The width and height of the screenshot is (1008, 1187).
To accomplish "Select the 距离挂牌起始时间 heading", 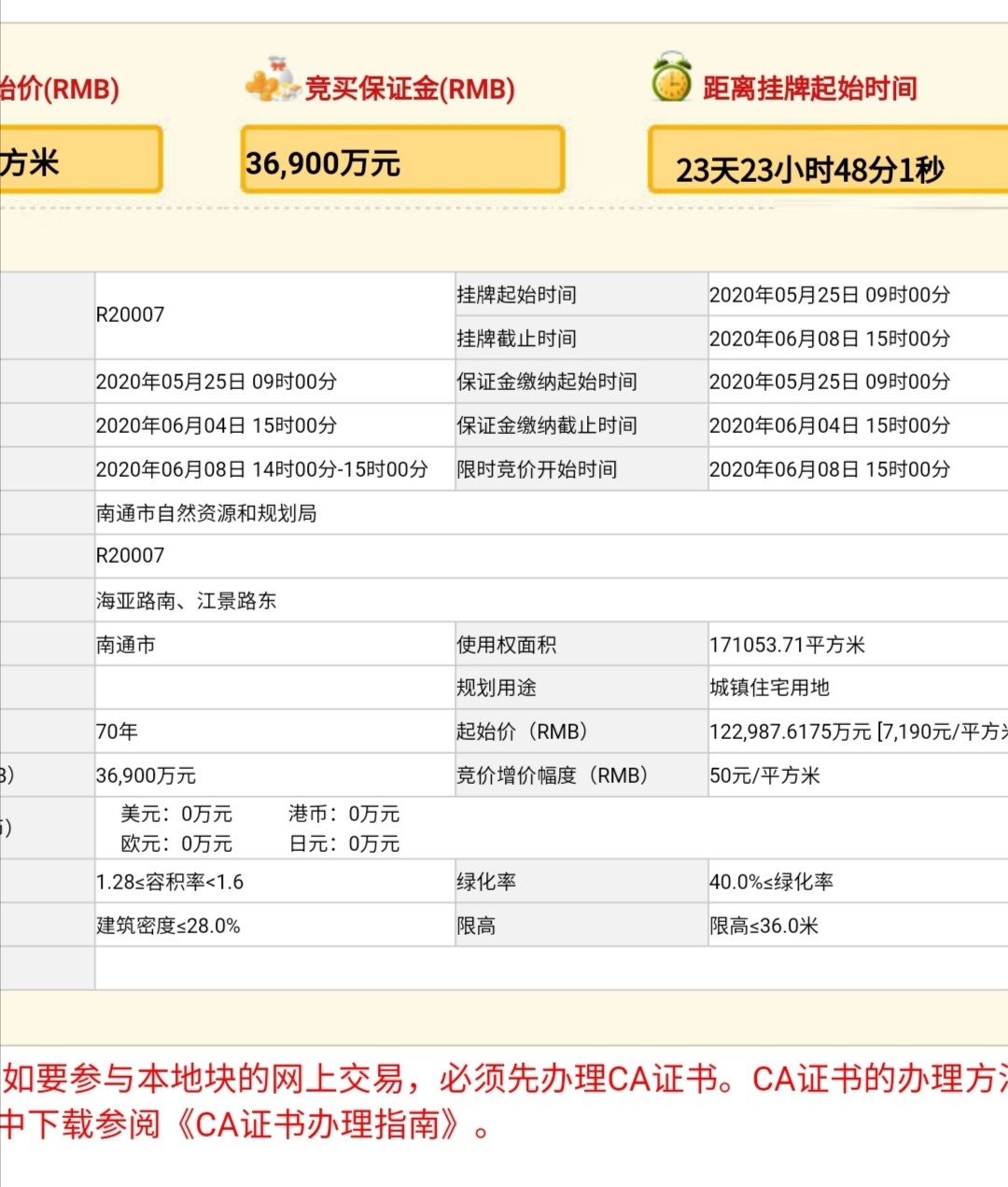I will tap(809, 89).
